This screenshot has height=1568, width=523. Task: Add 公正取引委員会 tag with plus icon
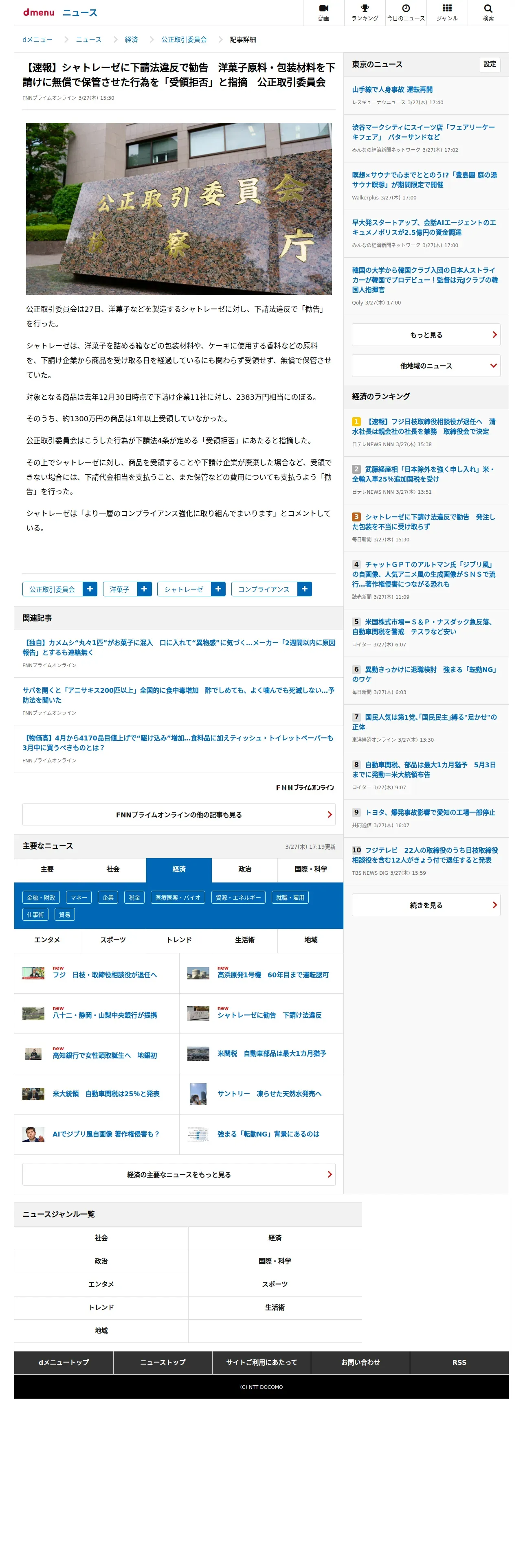90,589
